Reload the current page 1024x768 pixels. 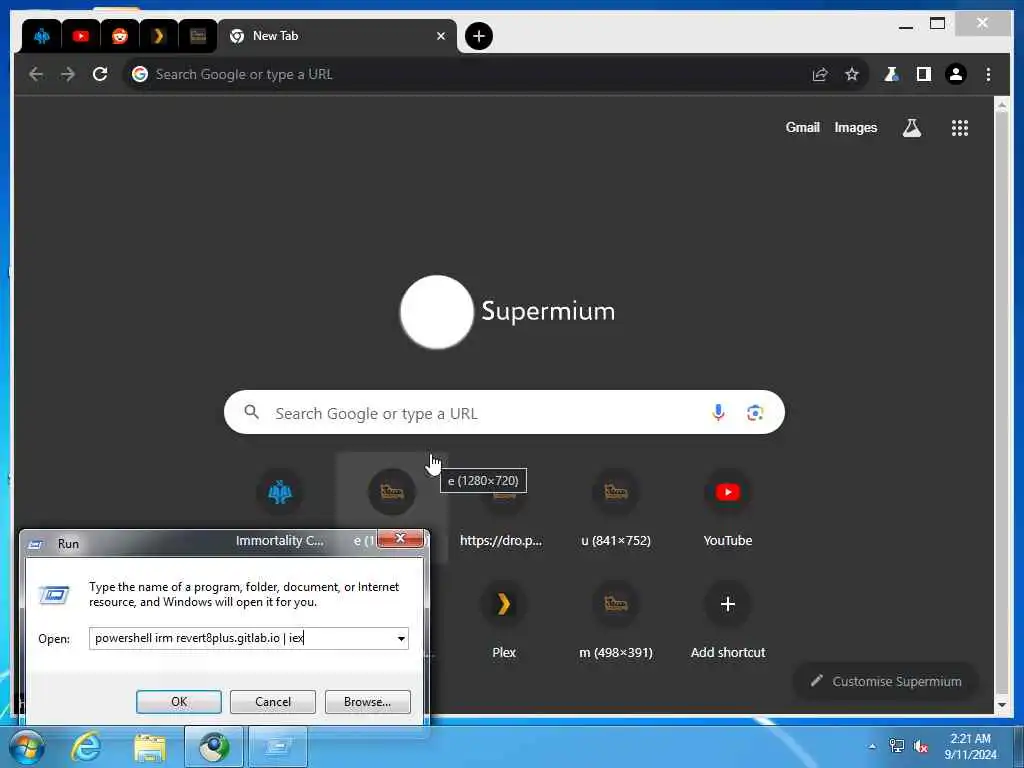point(100,74)
